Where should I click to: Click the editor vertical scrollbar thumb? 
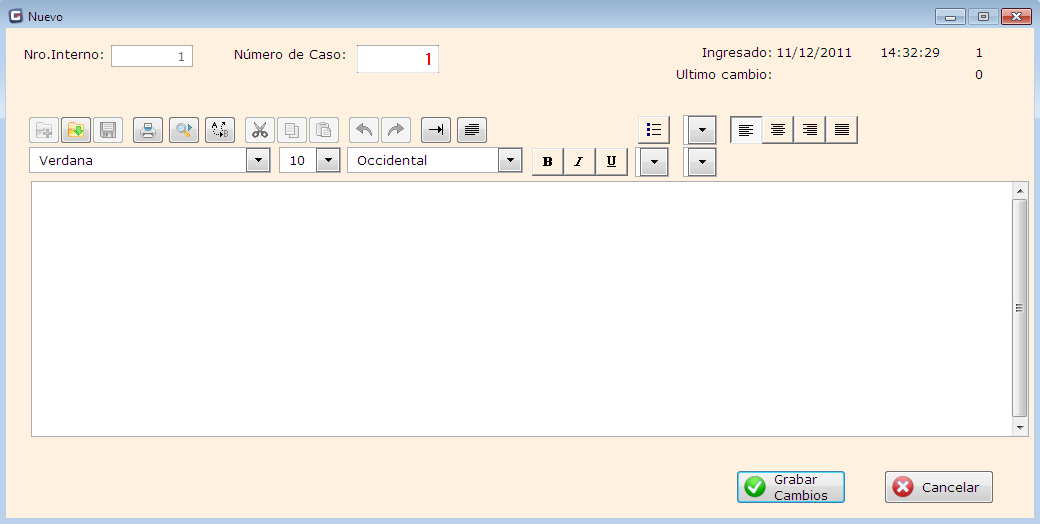point(1020,308)
